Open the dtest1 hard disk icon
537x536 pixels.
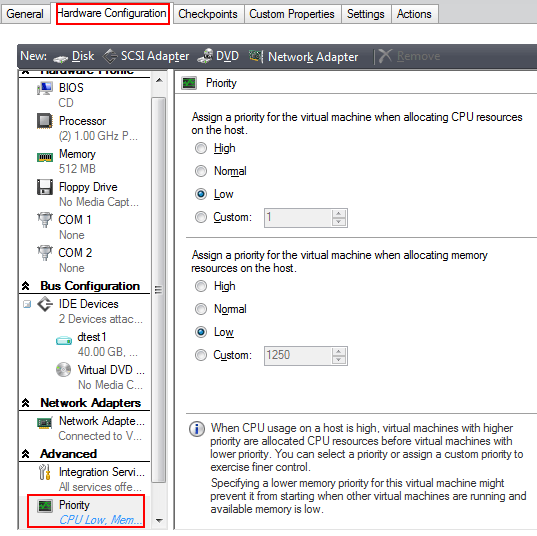[64, 340]
